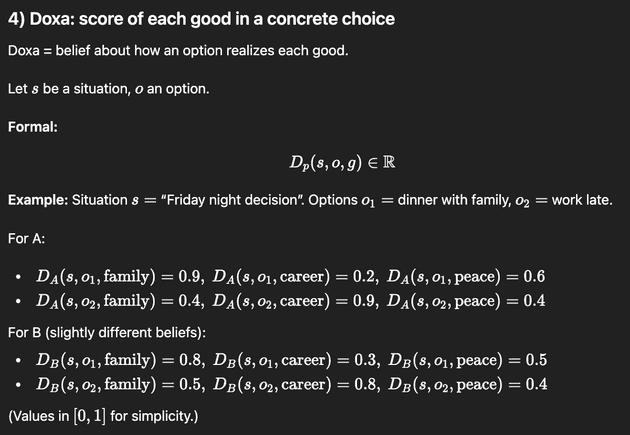Click the 'For B (slightly different beliefs)' line

point(107,333)
